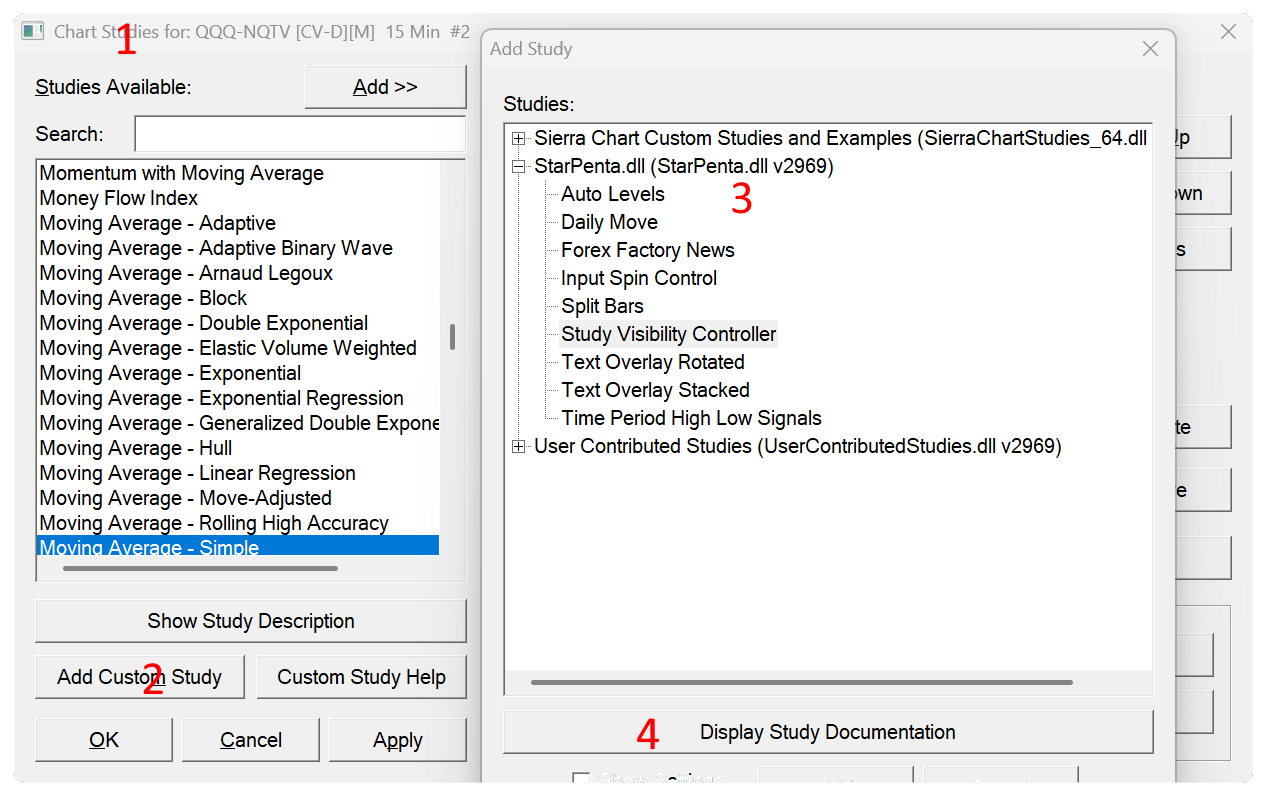Close the Add Study dialog

coord(1150,49)
